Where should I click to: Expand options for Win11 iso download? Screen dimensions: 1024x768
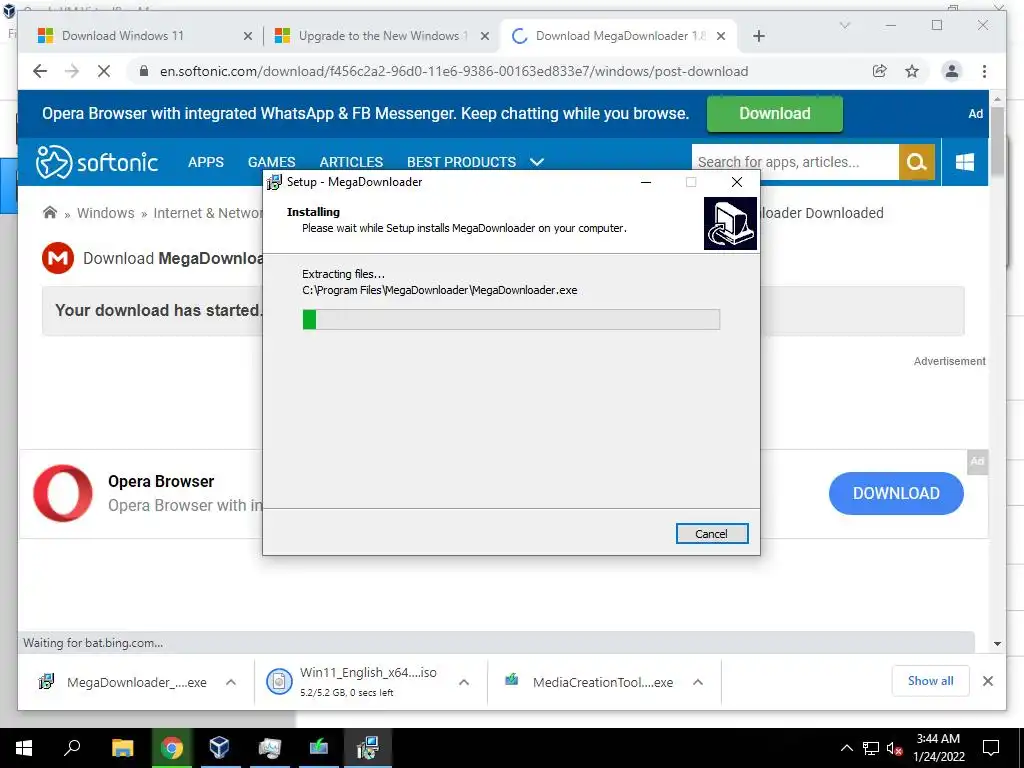point(464,682)
